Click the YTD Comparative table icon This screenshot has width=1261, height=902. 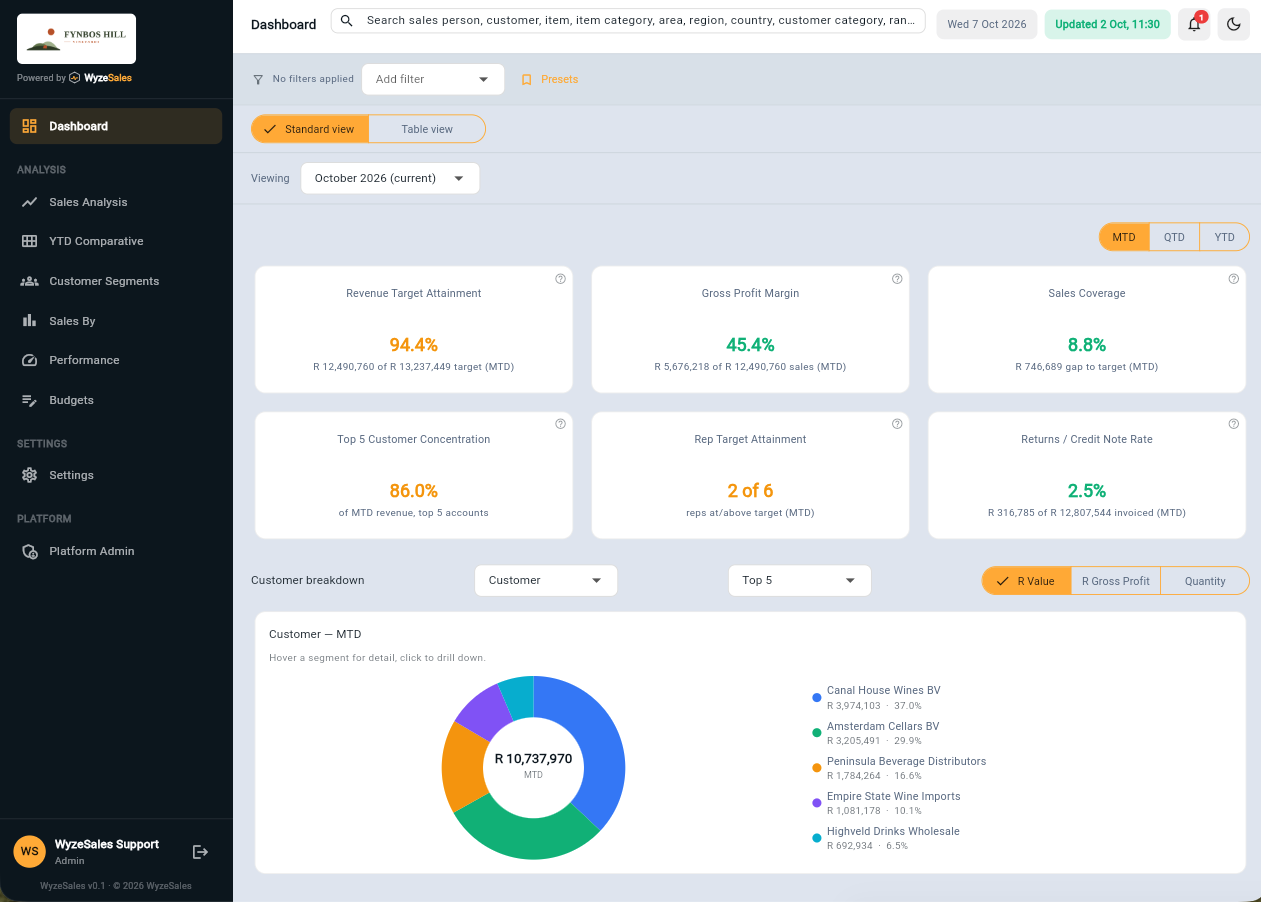click(x=29, y=241)
